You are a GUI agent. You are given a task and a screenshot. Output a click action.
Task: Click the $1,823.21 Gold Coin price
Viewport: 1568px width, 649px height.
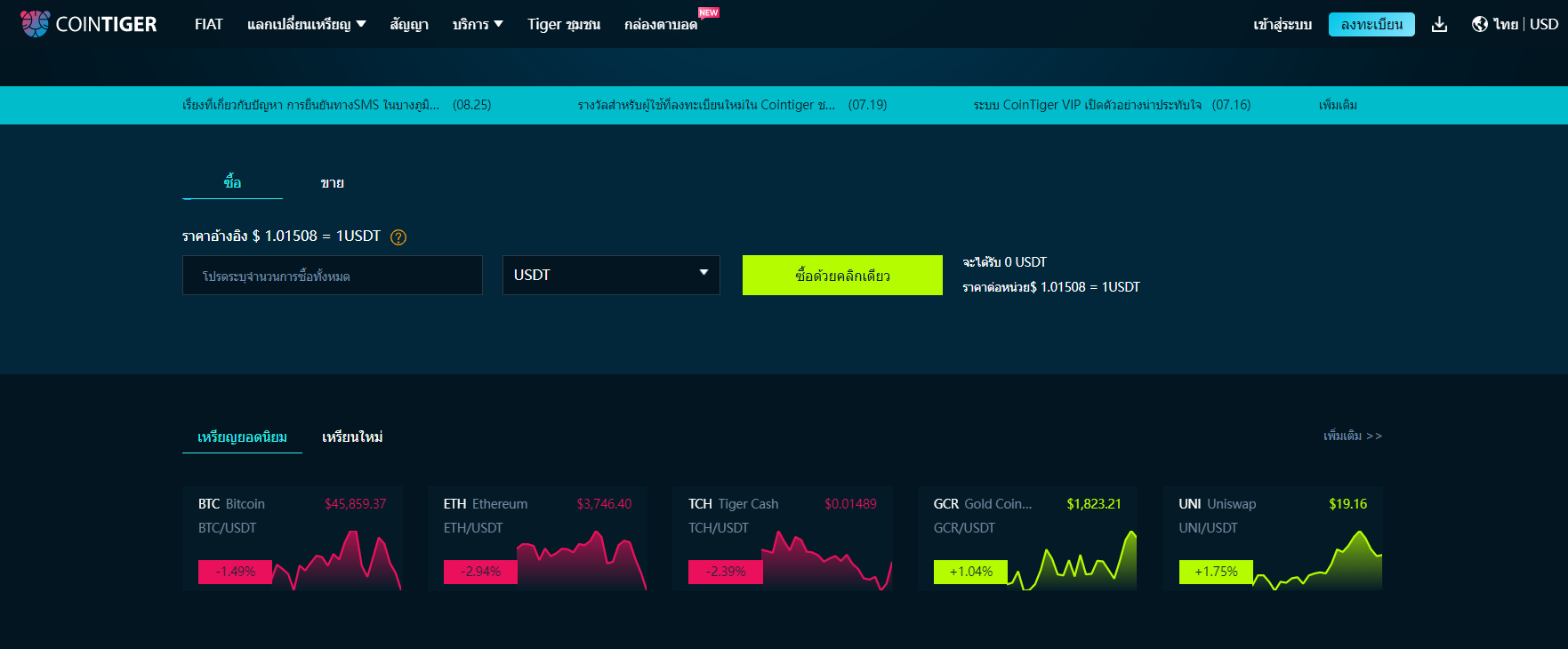[x=1094, y=504]
